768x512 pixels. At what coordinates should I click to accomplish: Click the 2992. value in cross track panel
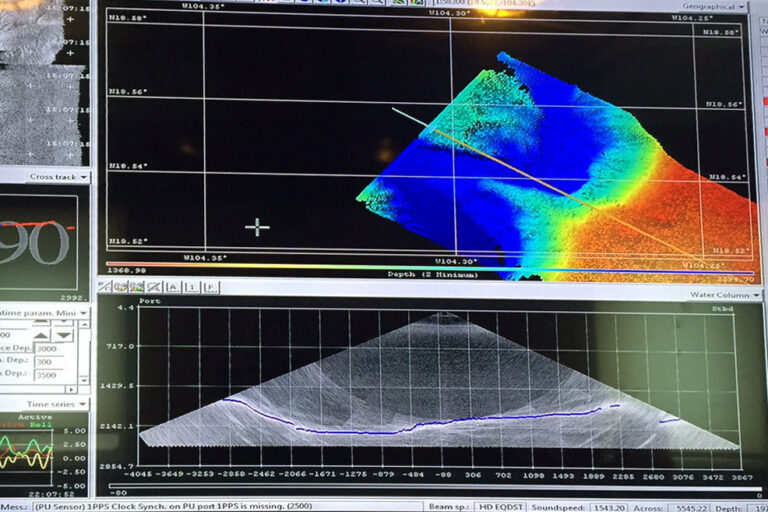coord(73,297)
